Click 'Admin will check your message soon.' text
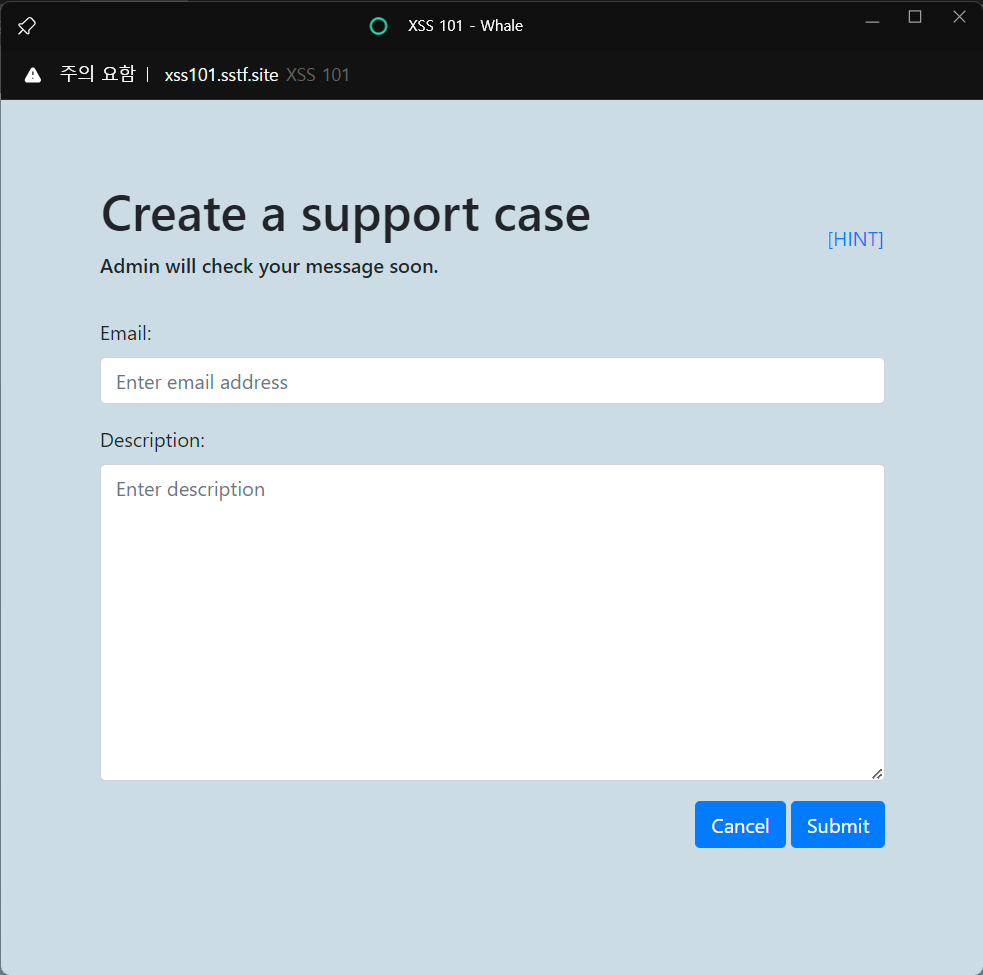The width and height of the screenshot is (983, 975). click(269, 266)
